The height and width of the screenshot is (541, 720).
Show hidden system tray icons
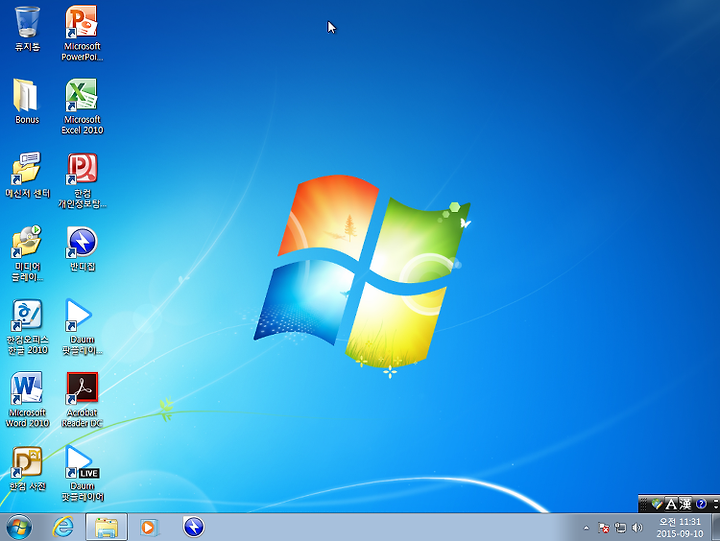[586, 528]
